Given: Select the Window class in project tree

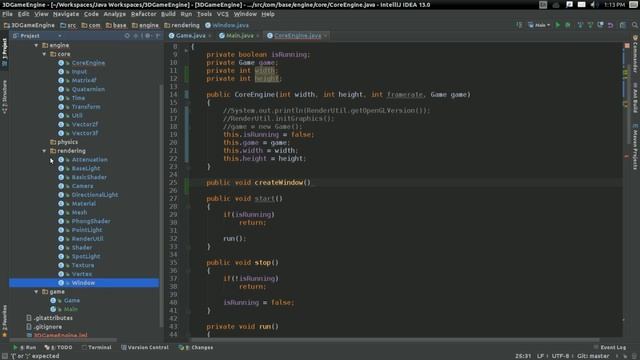Looking at the screenshot, I should (83, 283).
